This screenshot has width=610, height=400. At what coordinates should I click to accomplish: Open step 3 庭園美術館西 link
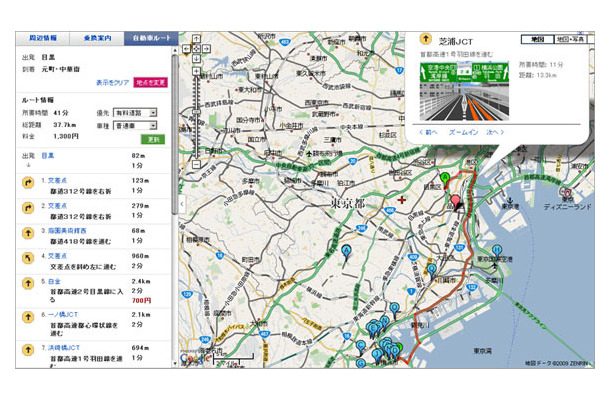[x=67, y=231]
